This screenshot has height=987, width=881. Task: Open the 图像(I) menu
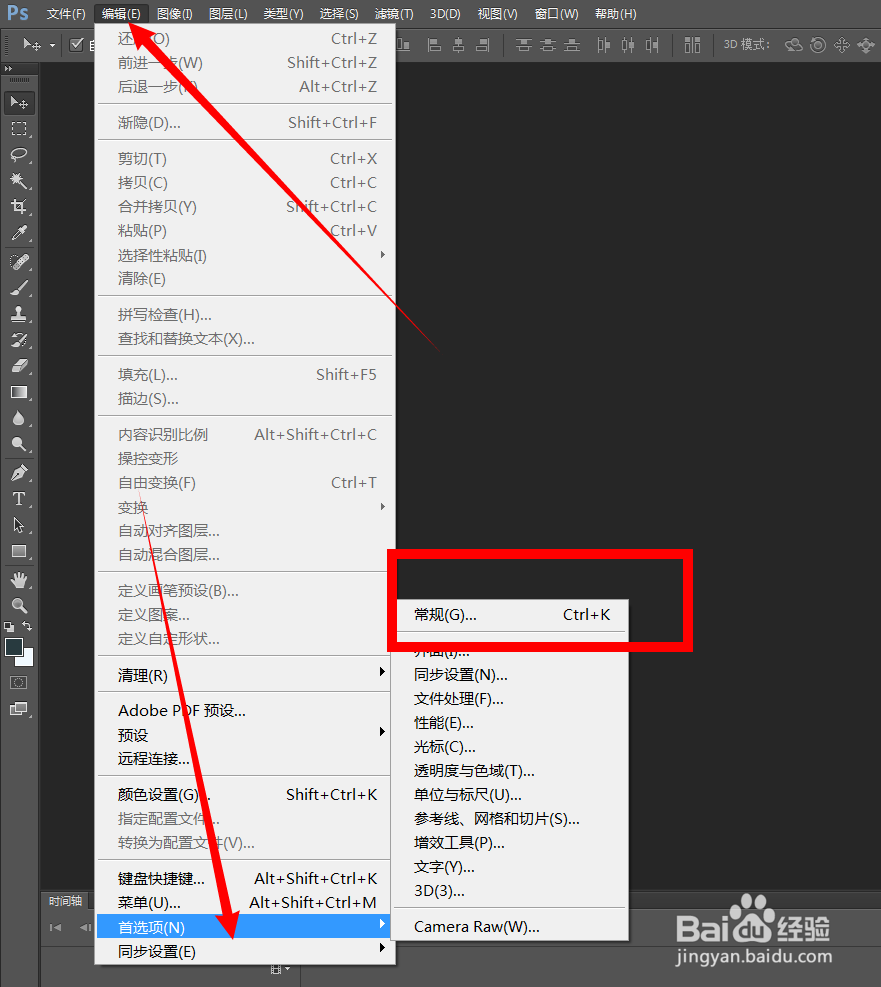[x=174, y=14]
